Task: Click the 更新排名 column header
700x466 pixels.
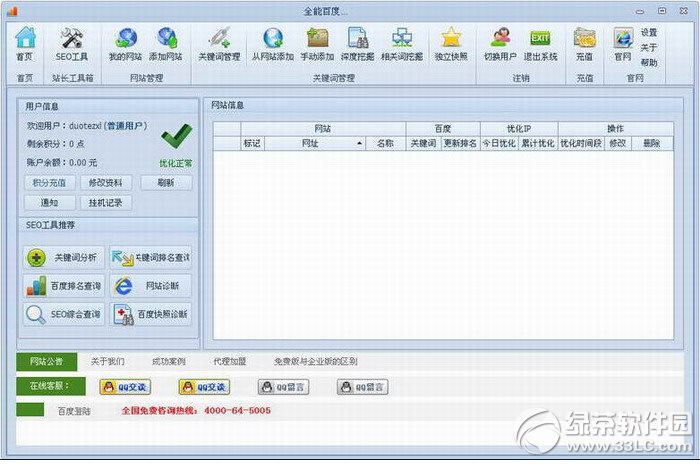Action: pyautogui.click(x=460, y=143)
